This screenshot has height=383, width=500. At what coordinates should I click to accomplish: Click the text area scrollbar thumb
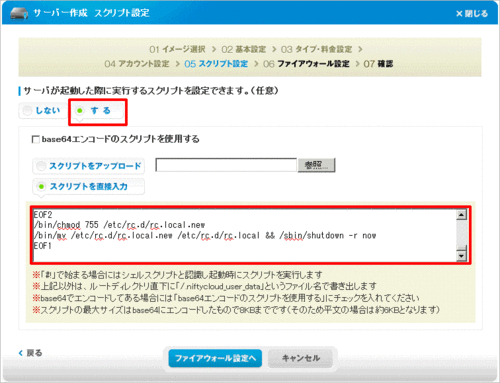pyautogui.click(x=461, y=248)
